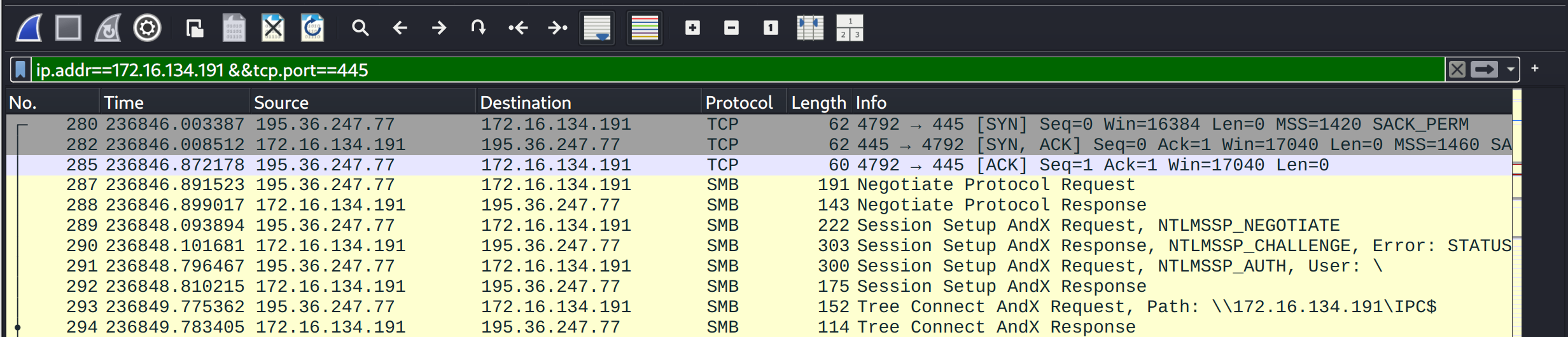Find a packet with magnifier icon
The height and width of the screenshot is (337, 1568).
pyautogui.click(x=360, y=28)
